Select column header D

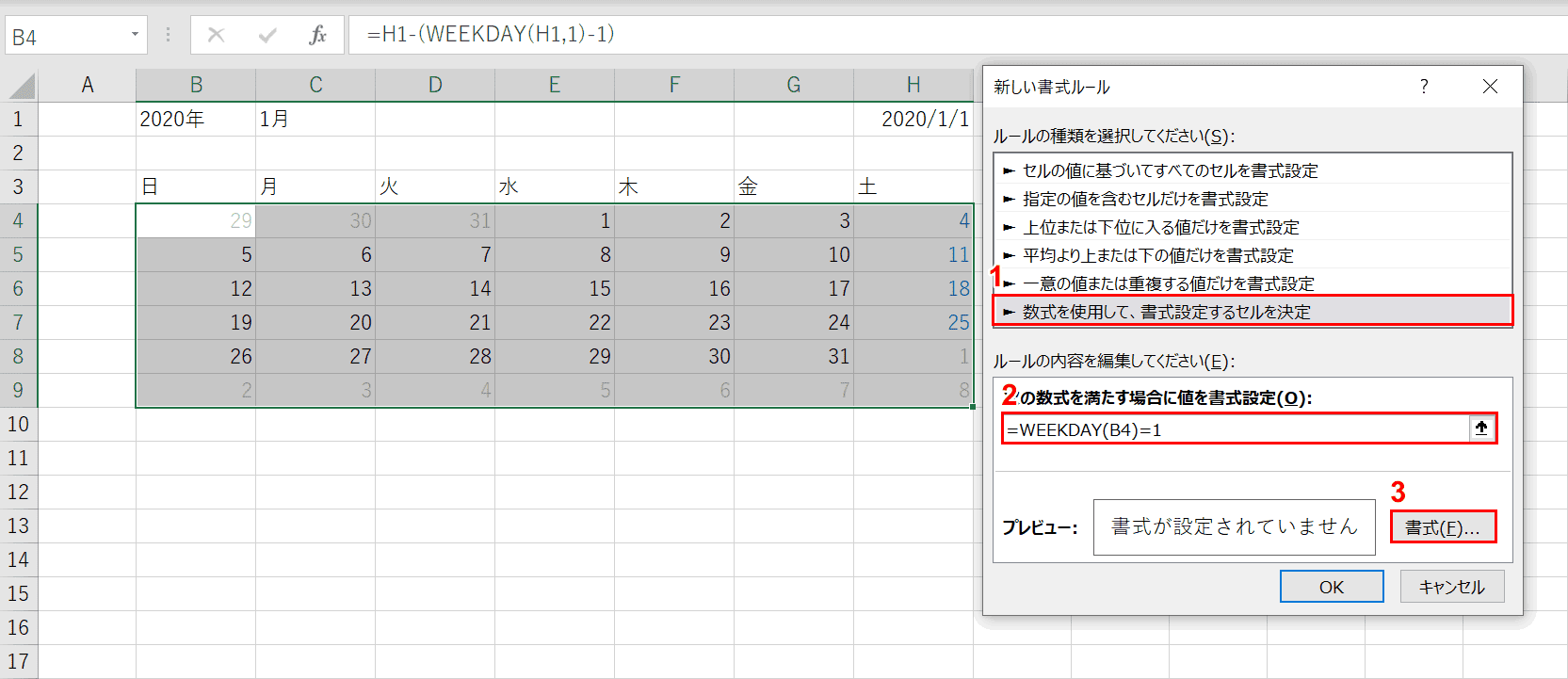tap(435, 85)
